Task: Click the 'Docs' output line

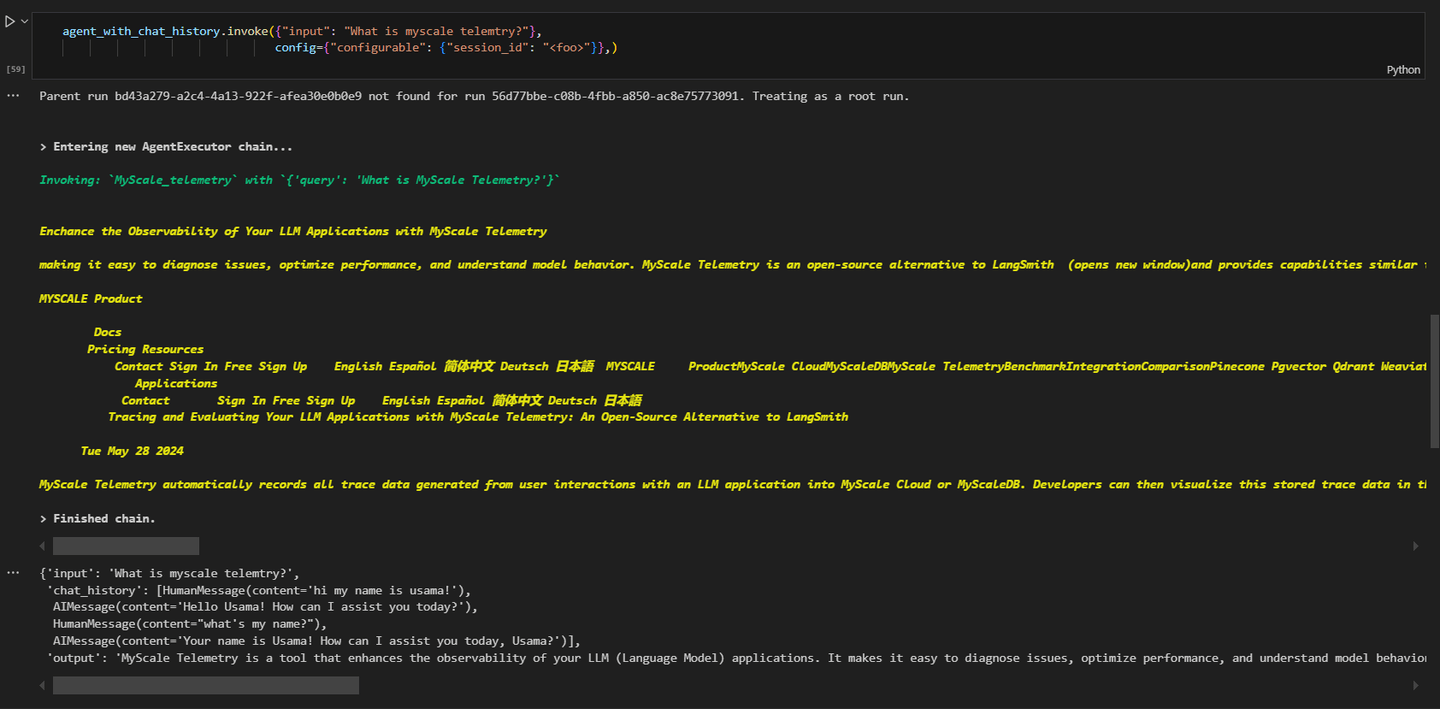Action: pos(108,332)
